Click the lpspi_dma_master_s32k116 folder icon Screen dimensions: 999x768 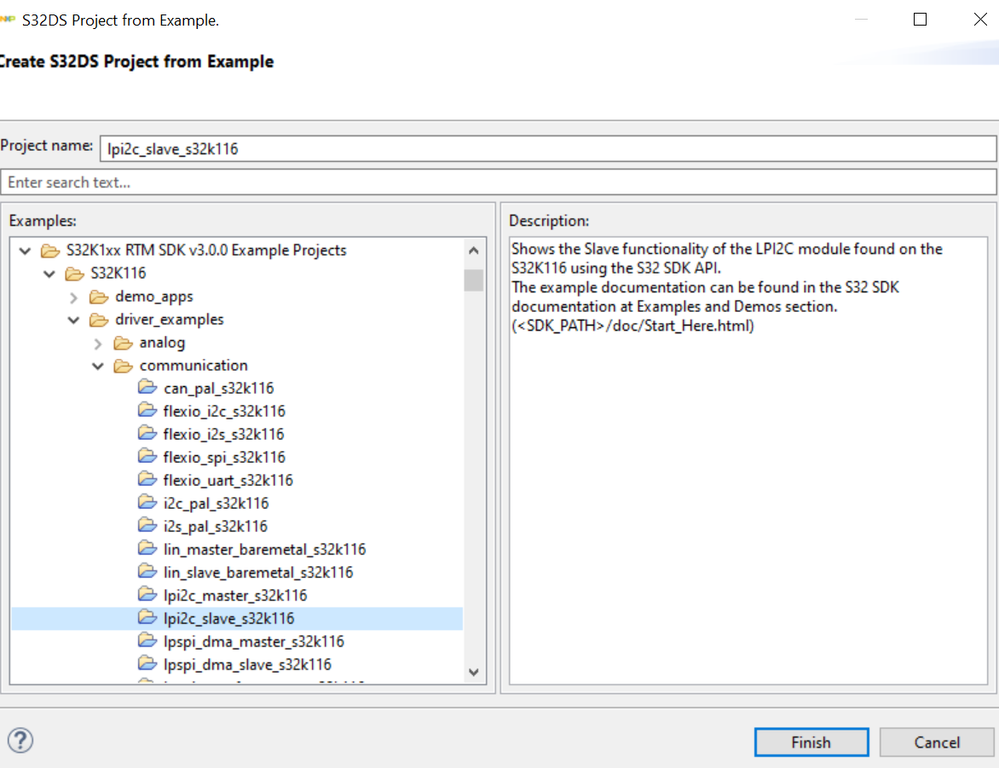tap(147, 641)
